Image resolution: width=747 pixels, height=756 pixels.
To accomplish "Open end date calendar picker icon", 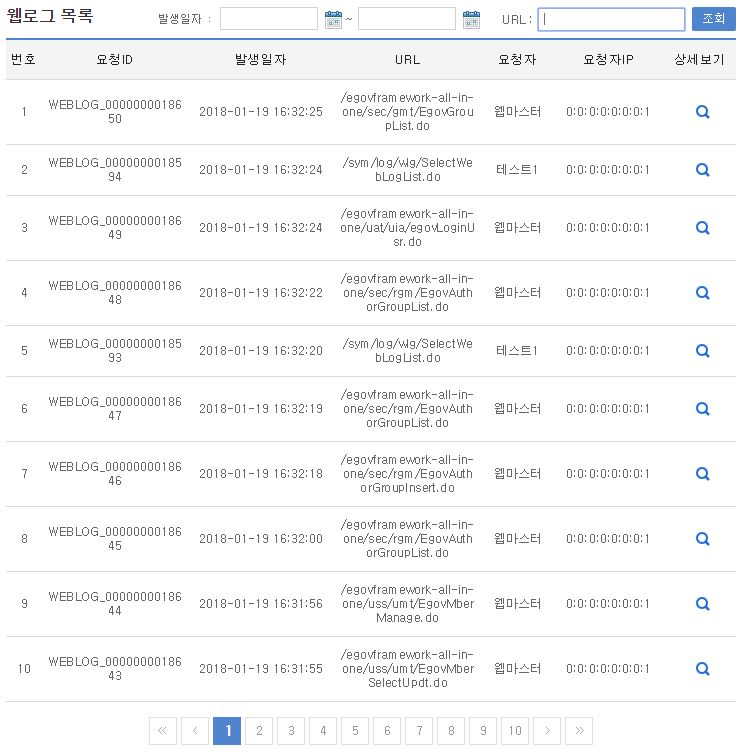I will pyautogui.click(x=471, y=19).
